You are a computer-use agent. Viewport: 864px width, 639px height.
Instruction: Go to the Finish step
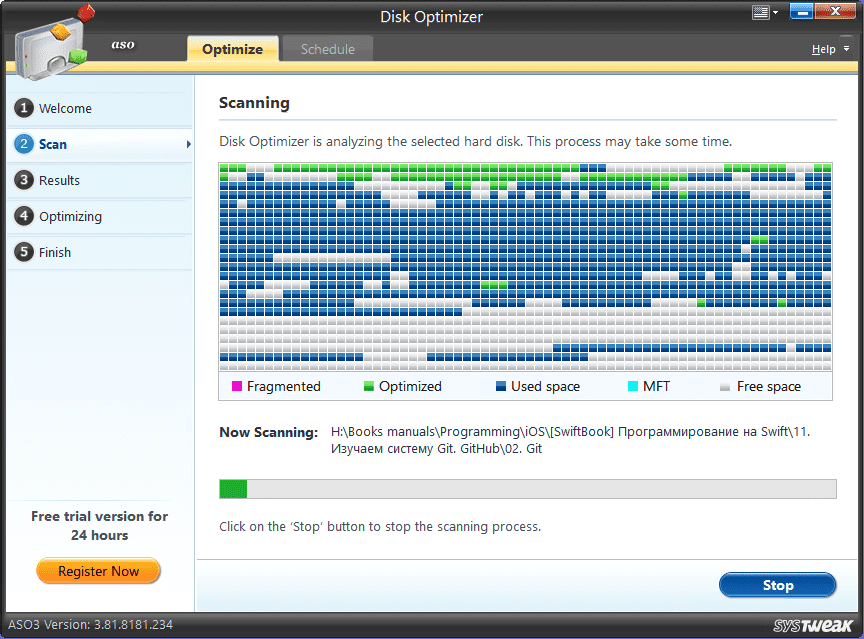[100, 252]
